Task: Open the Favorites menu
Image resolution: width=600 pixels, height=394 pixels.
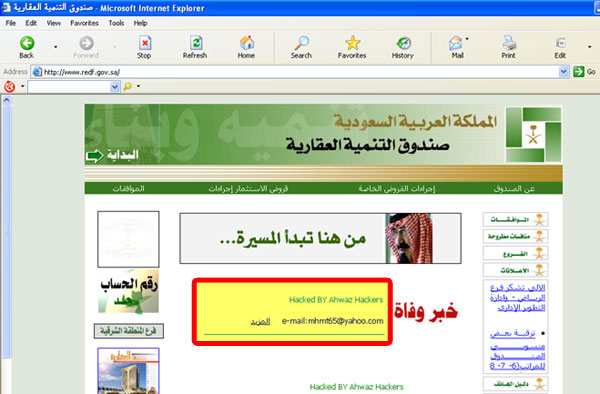Action: point(84,23)
